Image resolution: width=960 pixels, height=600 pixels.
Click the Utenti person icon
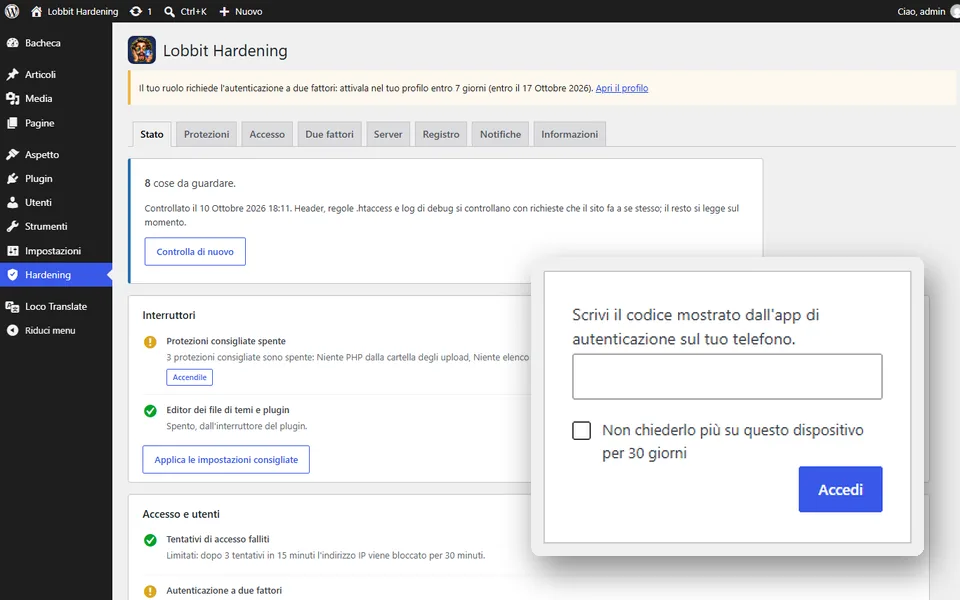click(x=12, y=203)
